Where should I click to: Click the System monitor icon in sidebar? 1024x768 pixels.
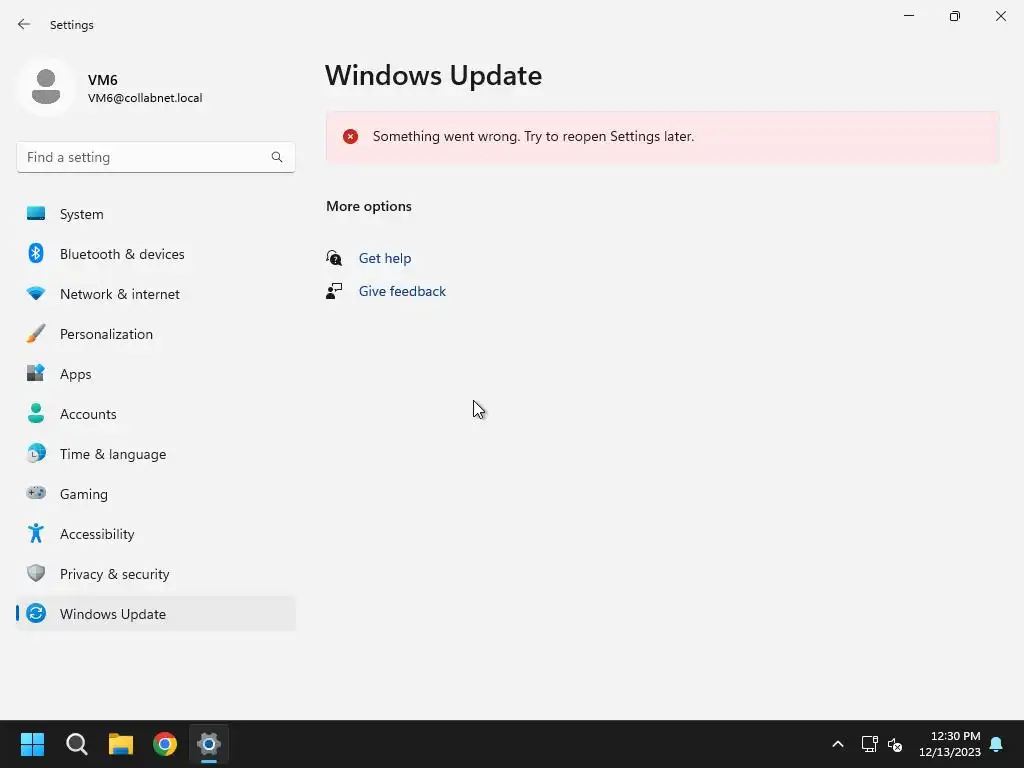click(36, 214)
